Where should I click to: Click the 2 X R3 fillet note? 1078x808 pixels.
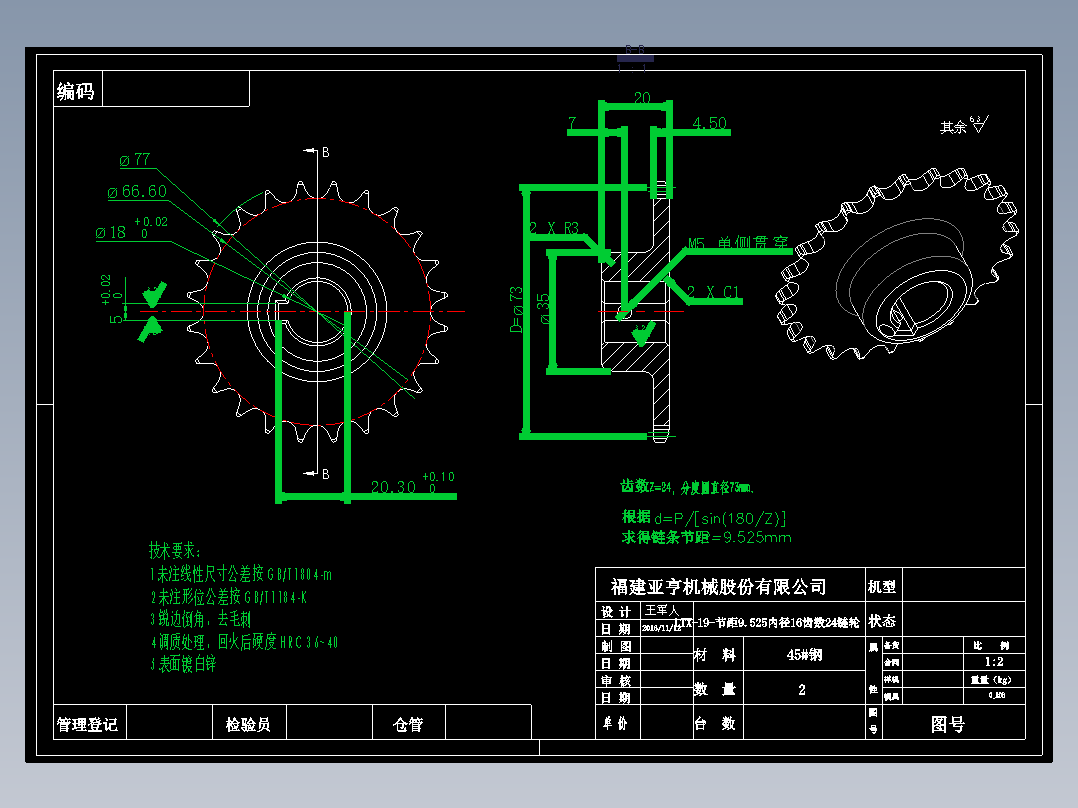click(554, 228)
